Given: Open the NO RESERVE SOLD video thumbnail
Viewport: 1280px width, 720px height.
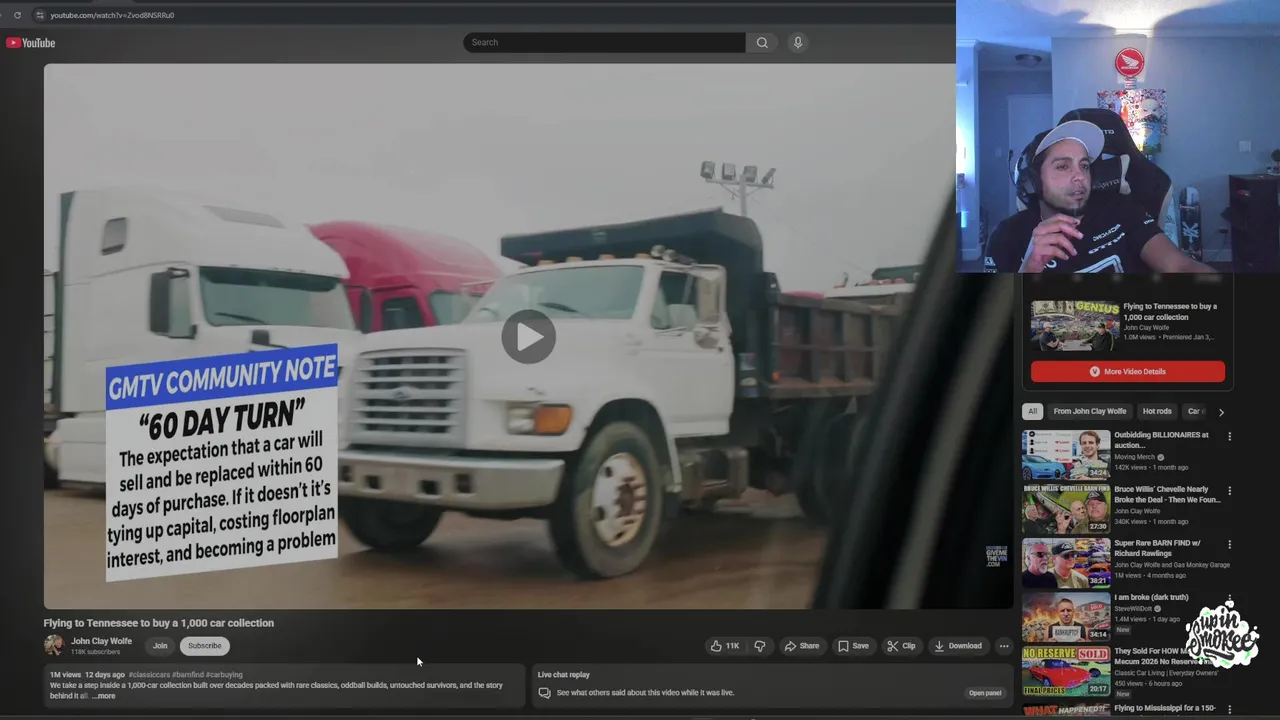Looking at the screenshot, I should pyautogui.click(x=1066, y=671).
